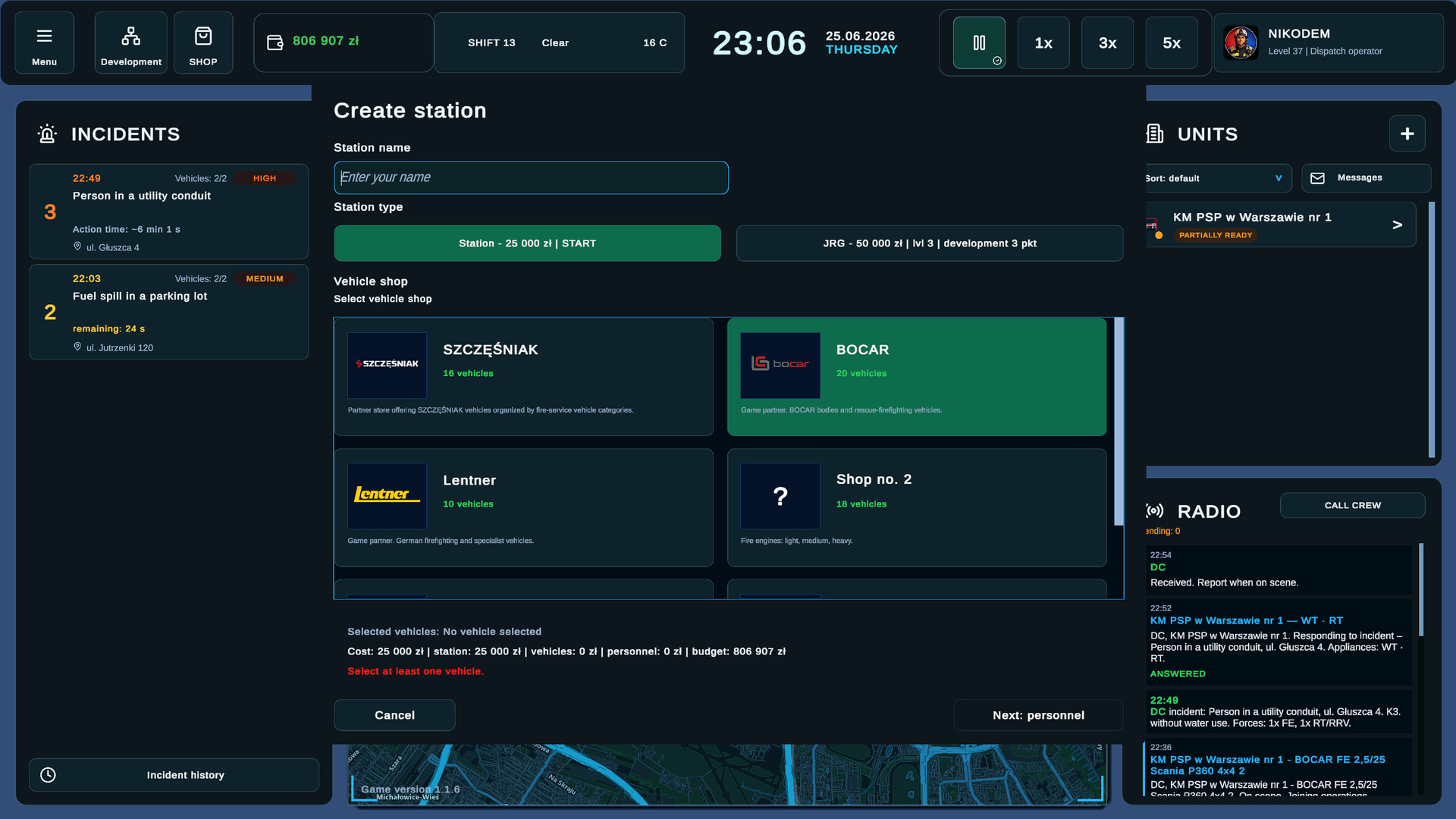Focus the Station name input field

click(x=531, y=177)
